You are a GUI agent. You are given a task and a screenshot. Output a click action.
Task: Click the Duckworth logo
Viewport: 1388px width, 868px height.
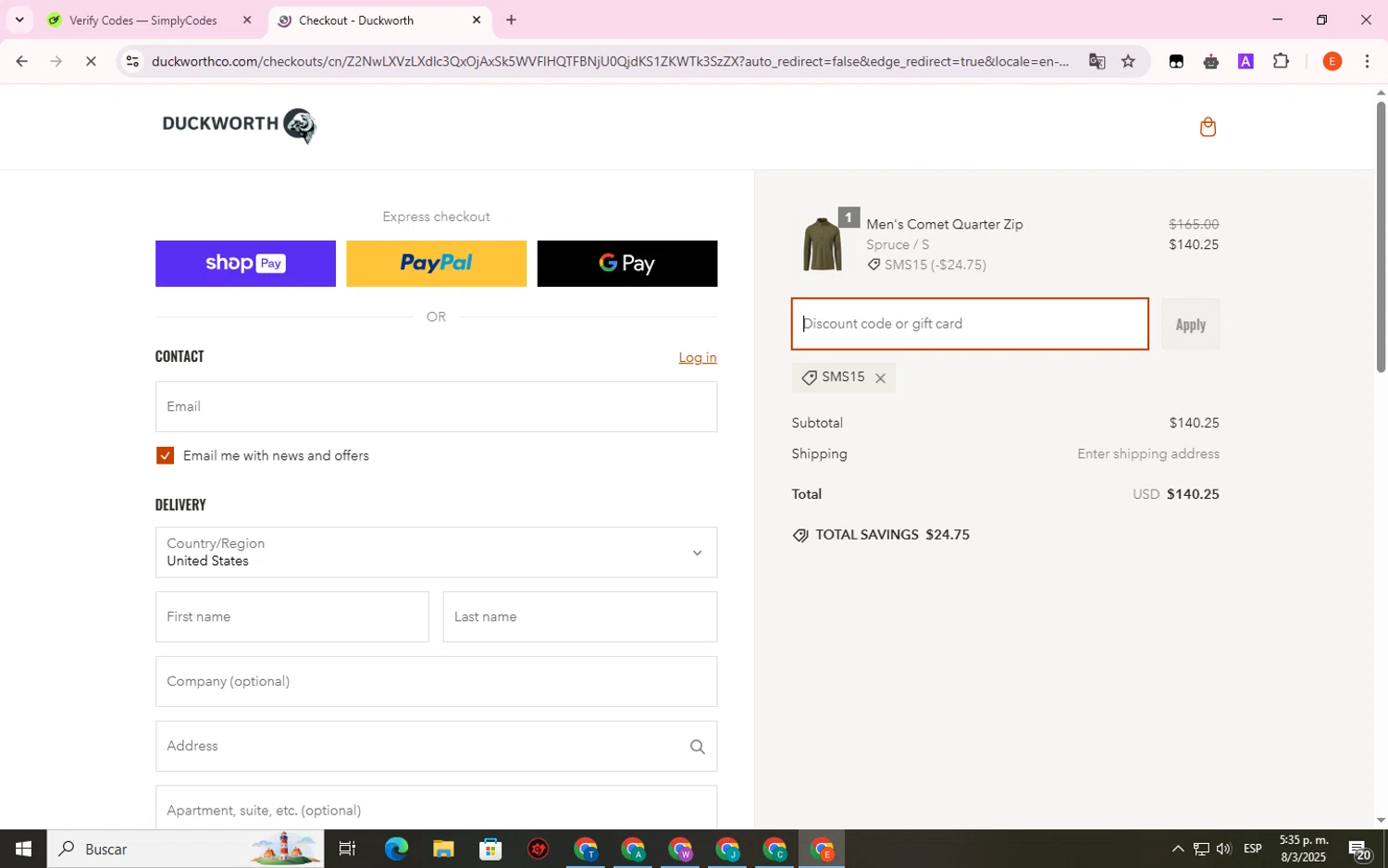(239, 125)
